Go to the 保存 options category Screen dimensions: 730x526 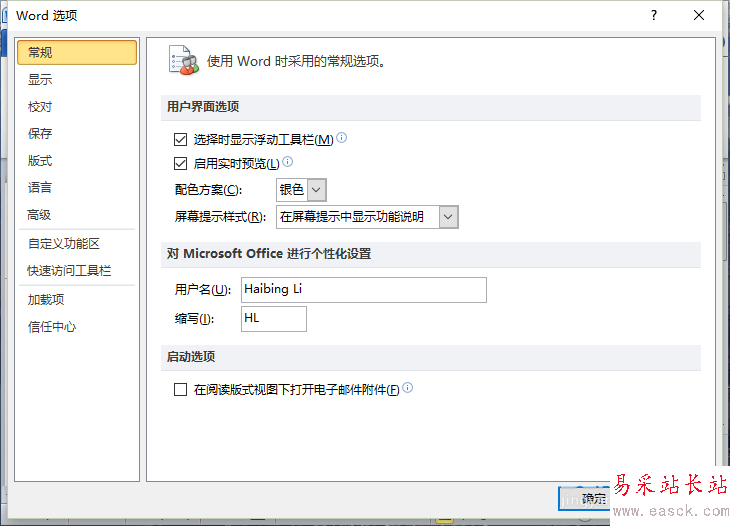tap(40, 134)
